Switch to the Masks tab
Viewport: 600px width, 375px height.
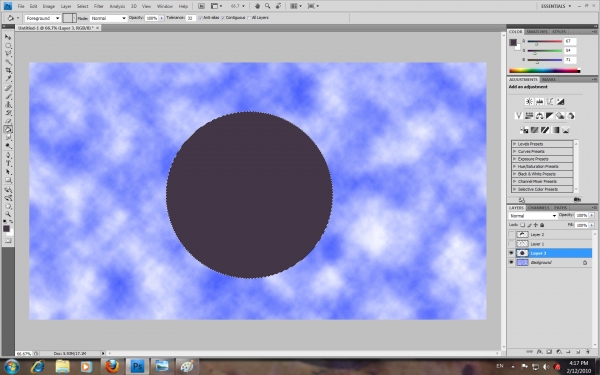point(549,80)
